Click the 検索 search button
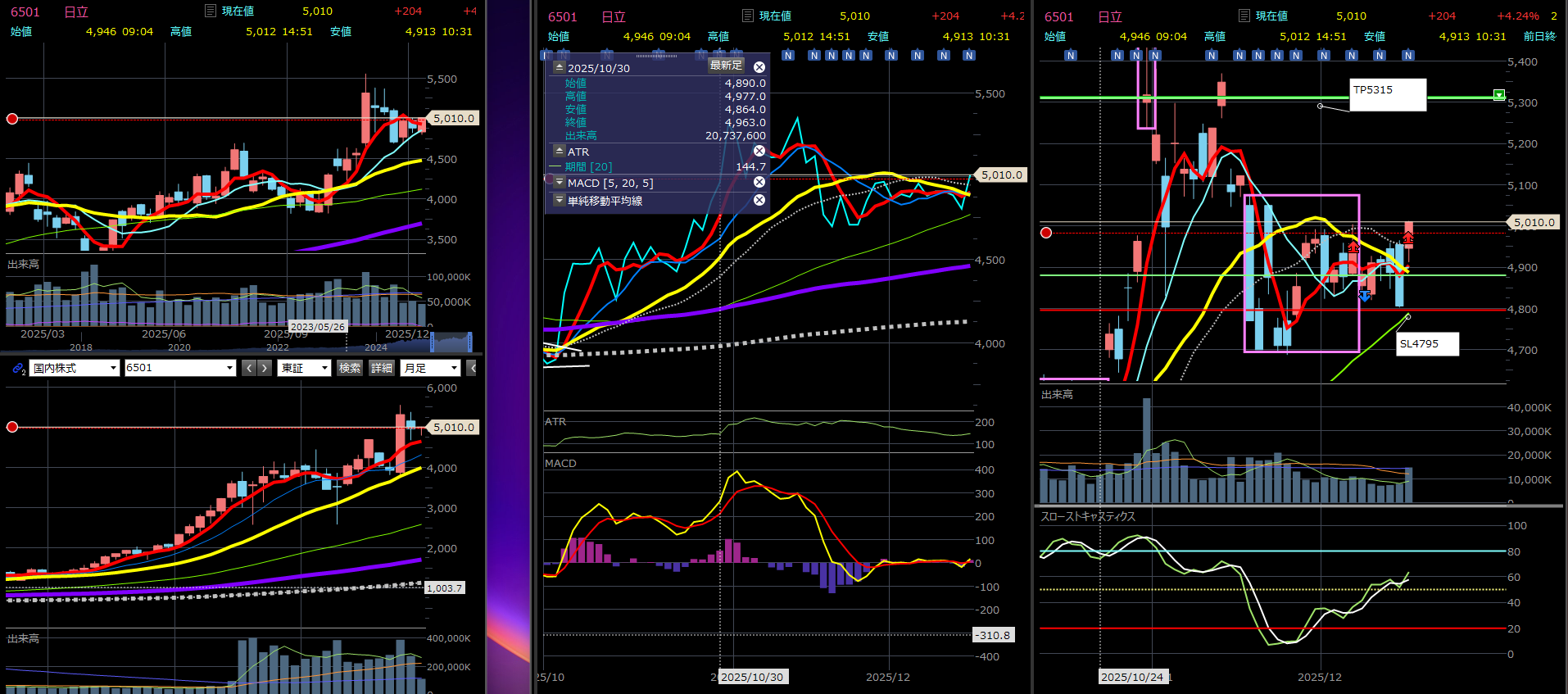Viewport: 1568px width, 694px height. [x=350, y=368]
